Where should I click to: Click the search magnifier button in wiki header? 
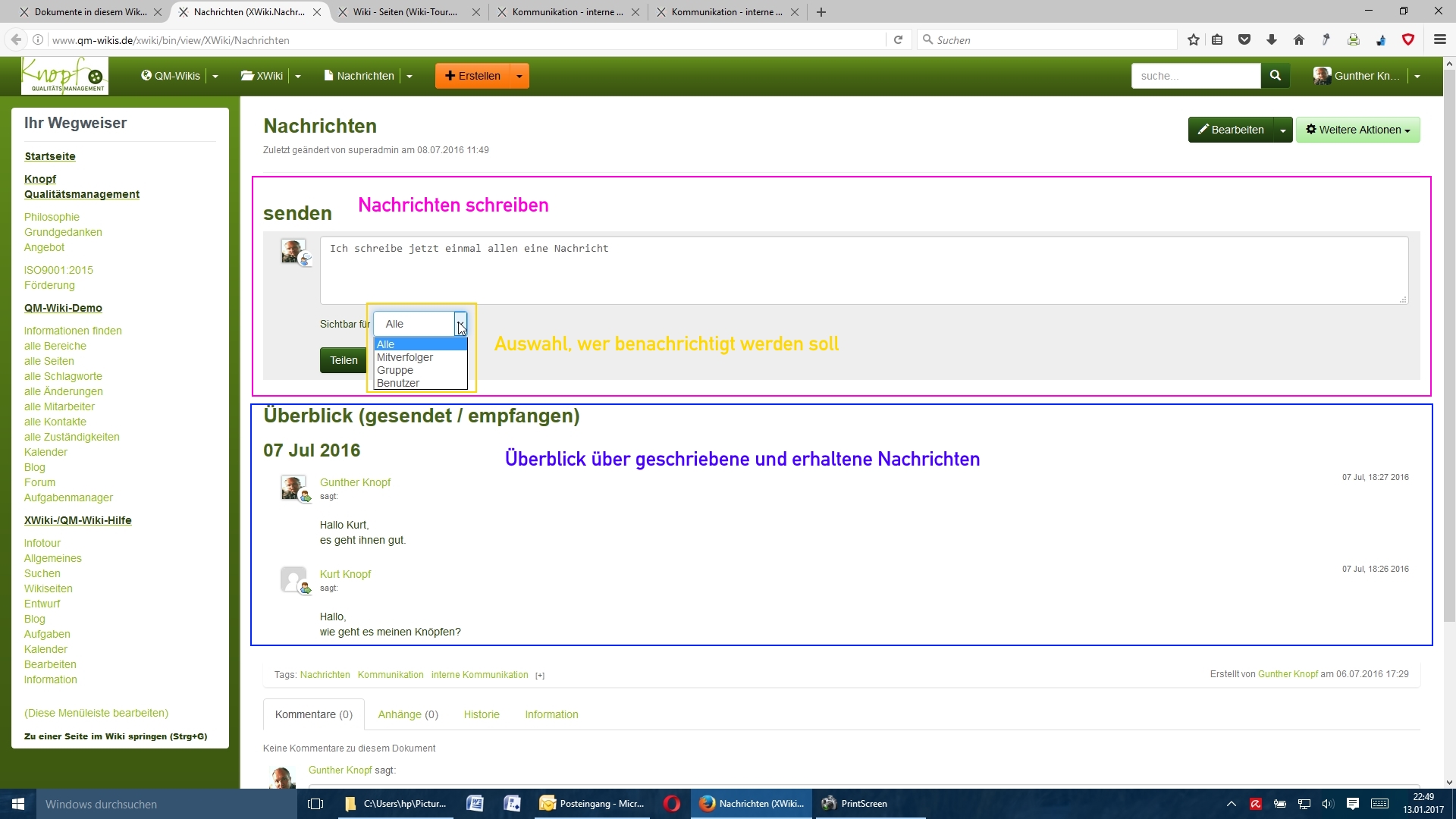pos(1275,76)
